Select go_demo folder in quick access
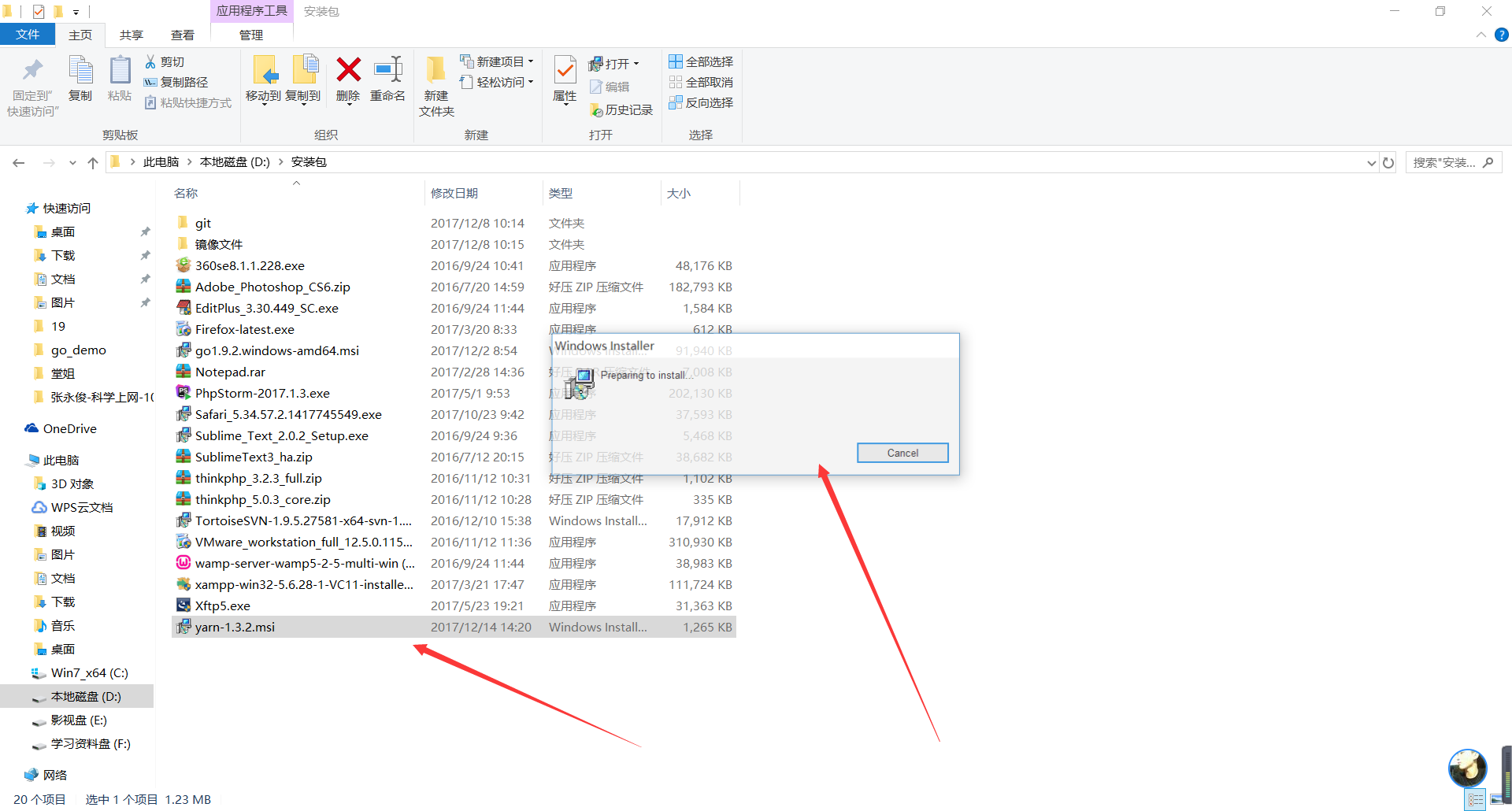The image size is (1512, 811). click(78, 350)
